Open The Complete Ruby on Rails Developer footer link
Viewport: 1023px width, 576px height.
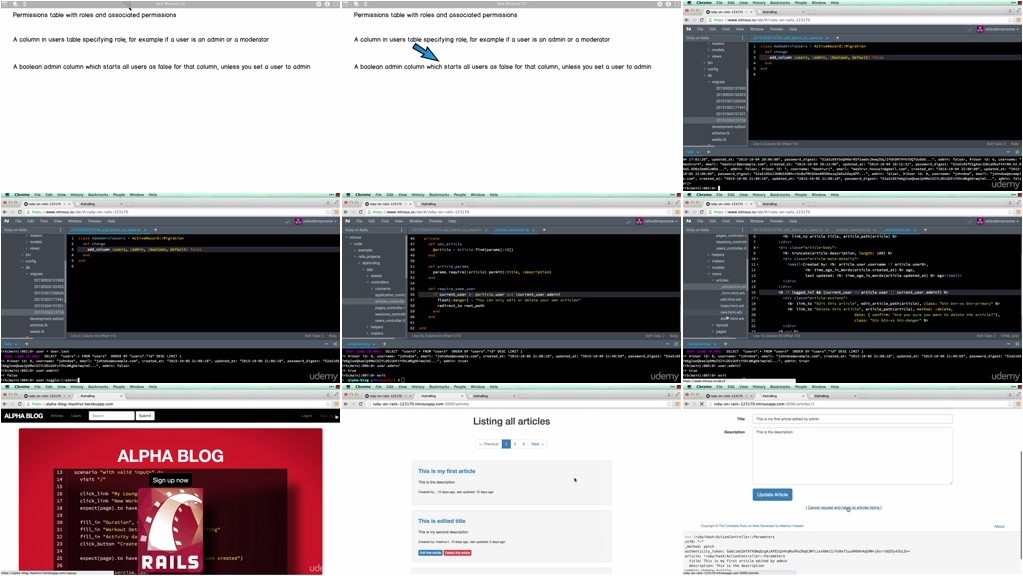761,526
